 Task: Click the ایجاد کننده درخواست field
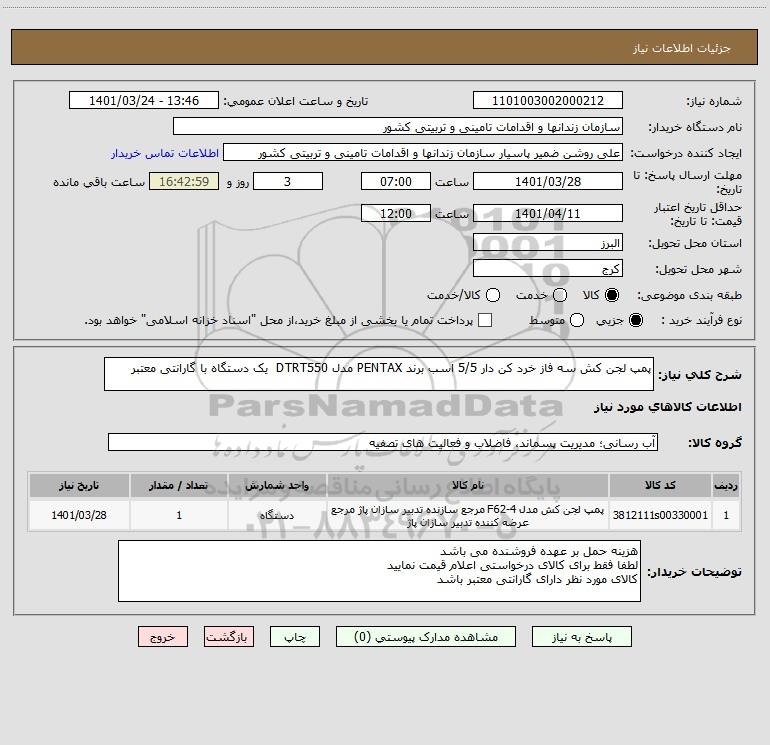423,153
